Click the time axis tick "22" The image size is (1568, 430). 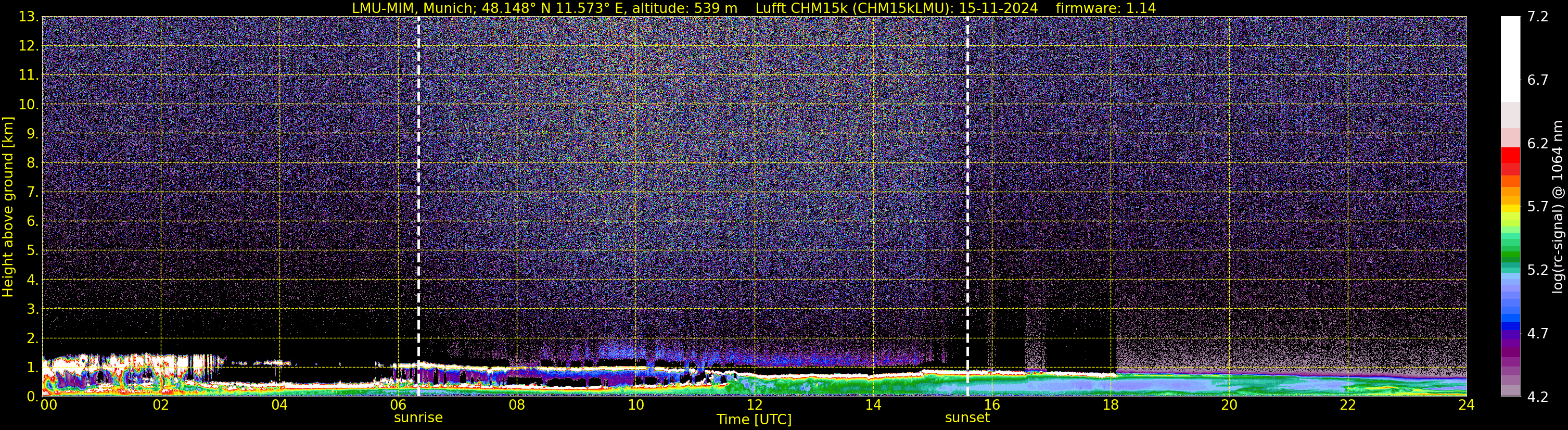click(1348, 405)
